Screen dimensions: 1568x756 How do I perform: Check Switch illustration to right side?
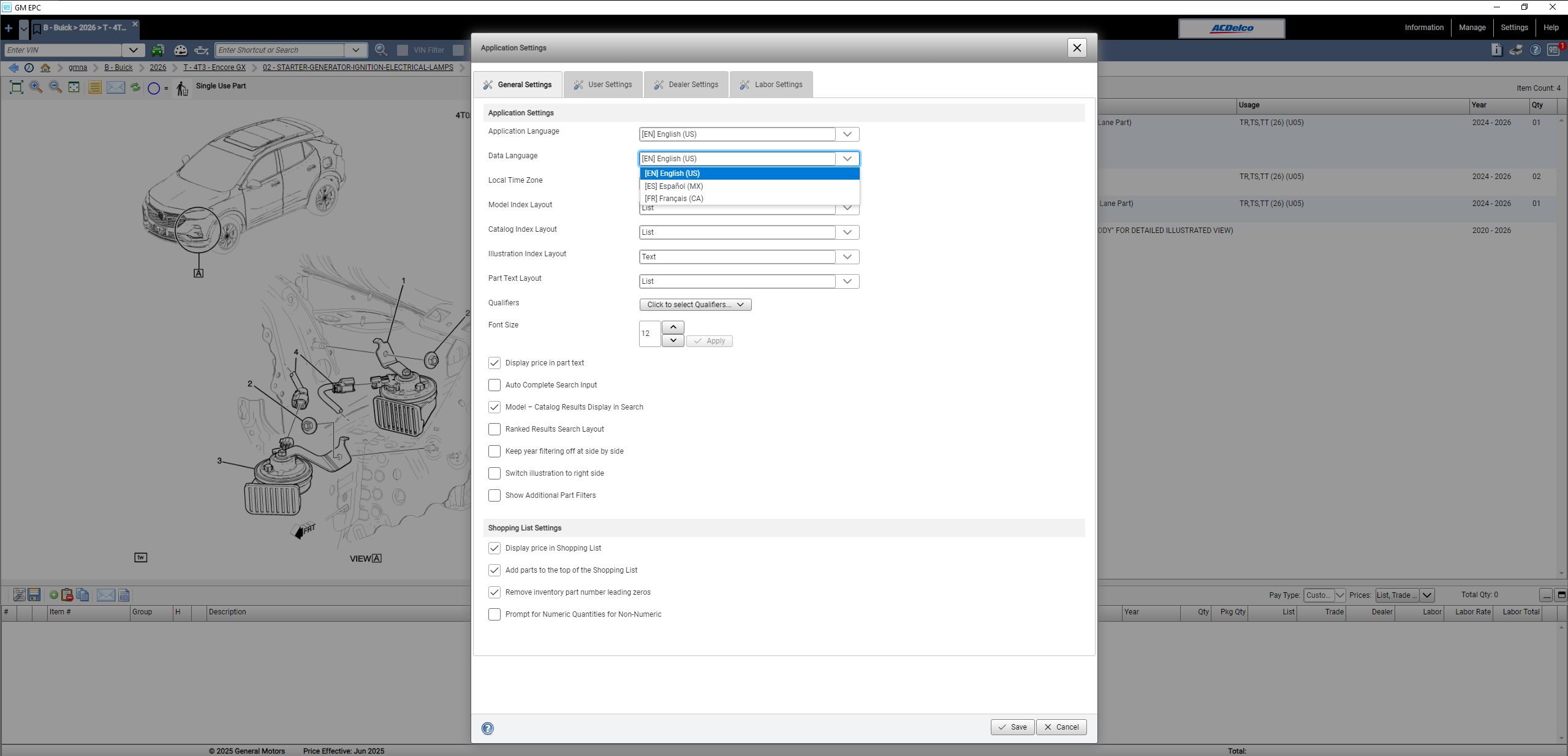[494, 473]
